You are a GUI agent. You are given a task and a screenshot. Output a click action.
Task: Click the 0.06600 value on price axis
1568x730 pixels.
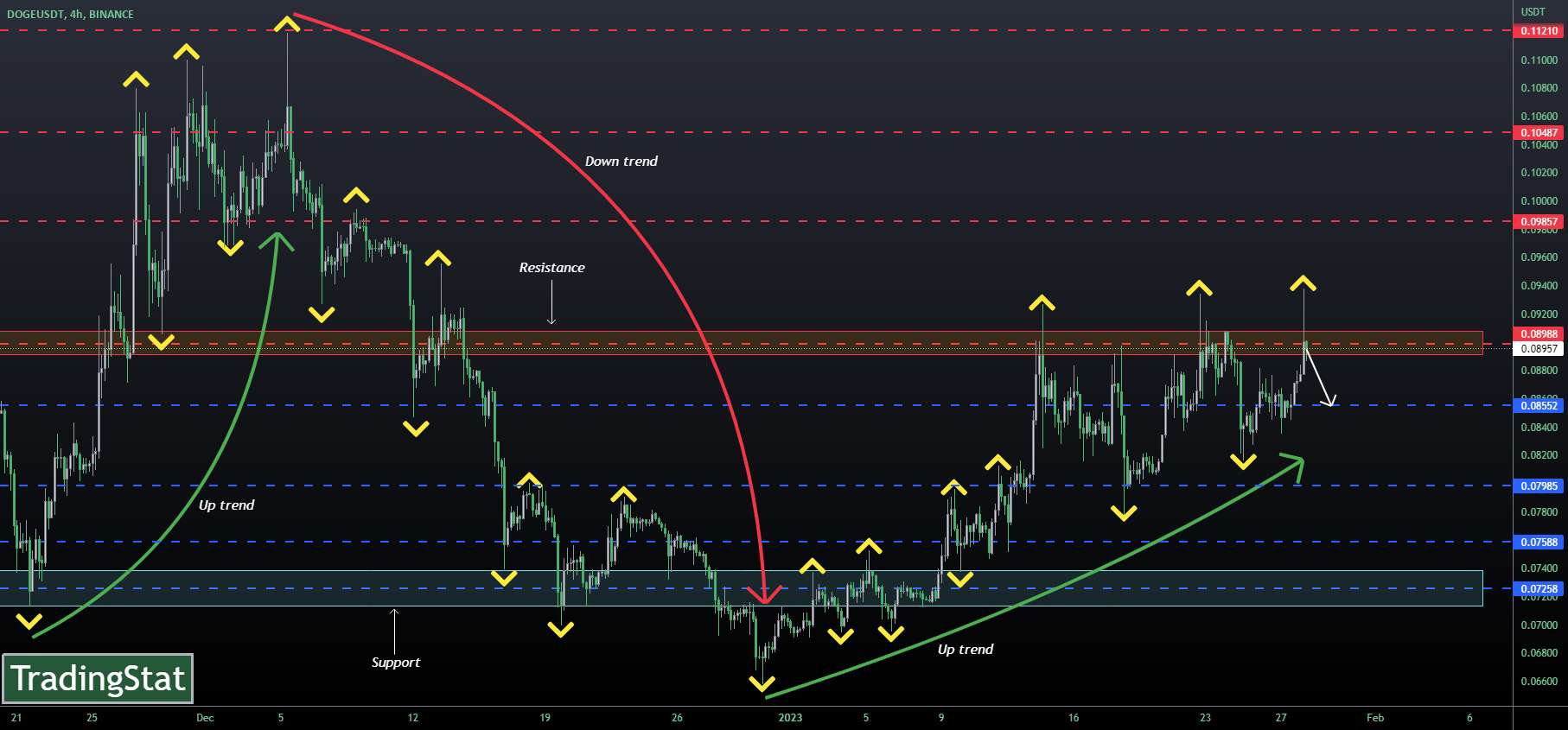click(1539, 682)
